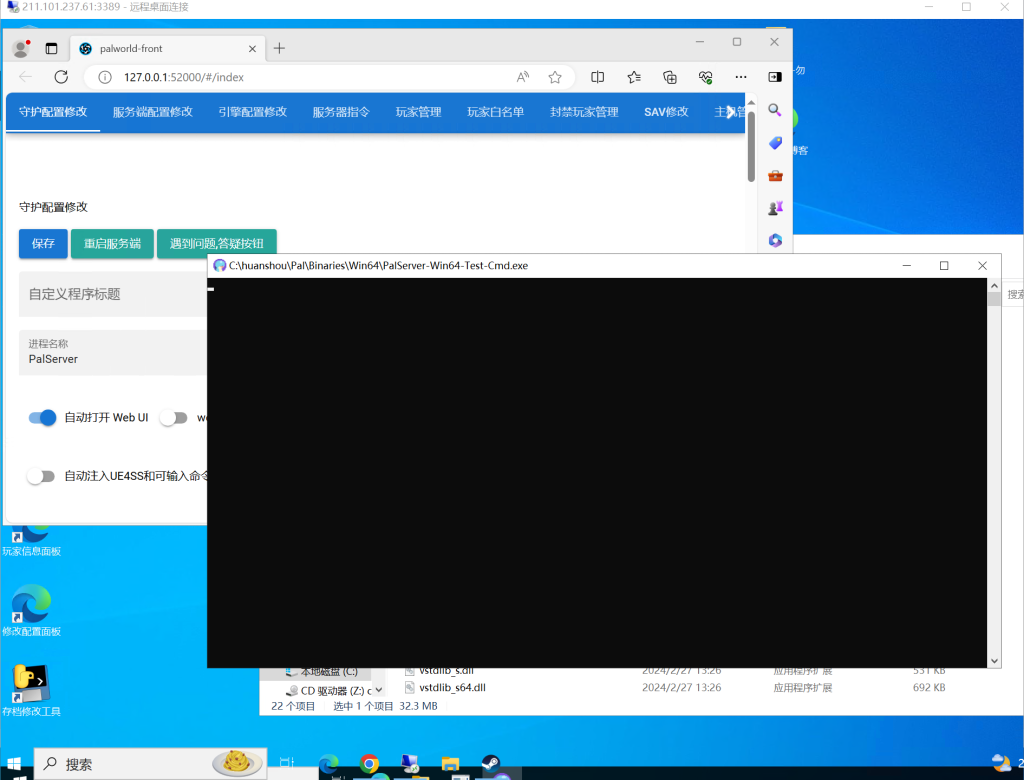Open the Edge sidebar tools briefcase icon
Image resolution: width=1024 pixels, height=780 pixels.
pyautogui.click(x=775, y=176)
